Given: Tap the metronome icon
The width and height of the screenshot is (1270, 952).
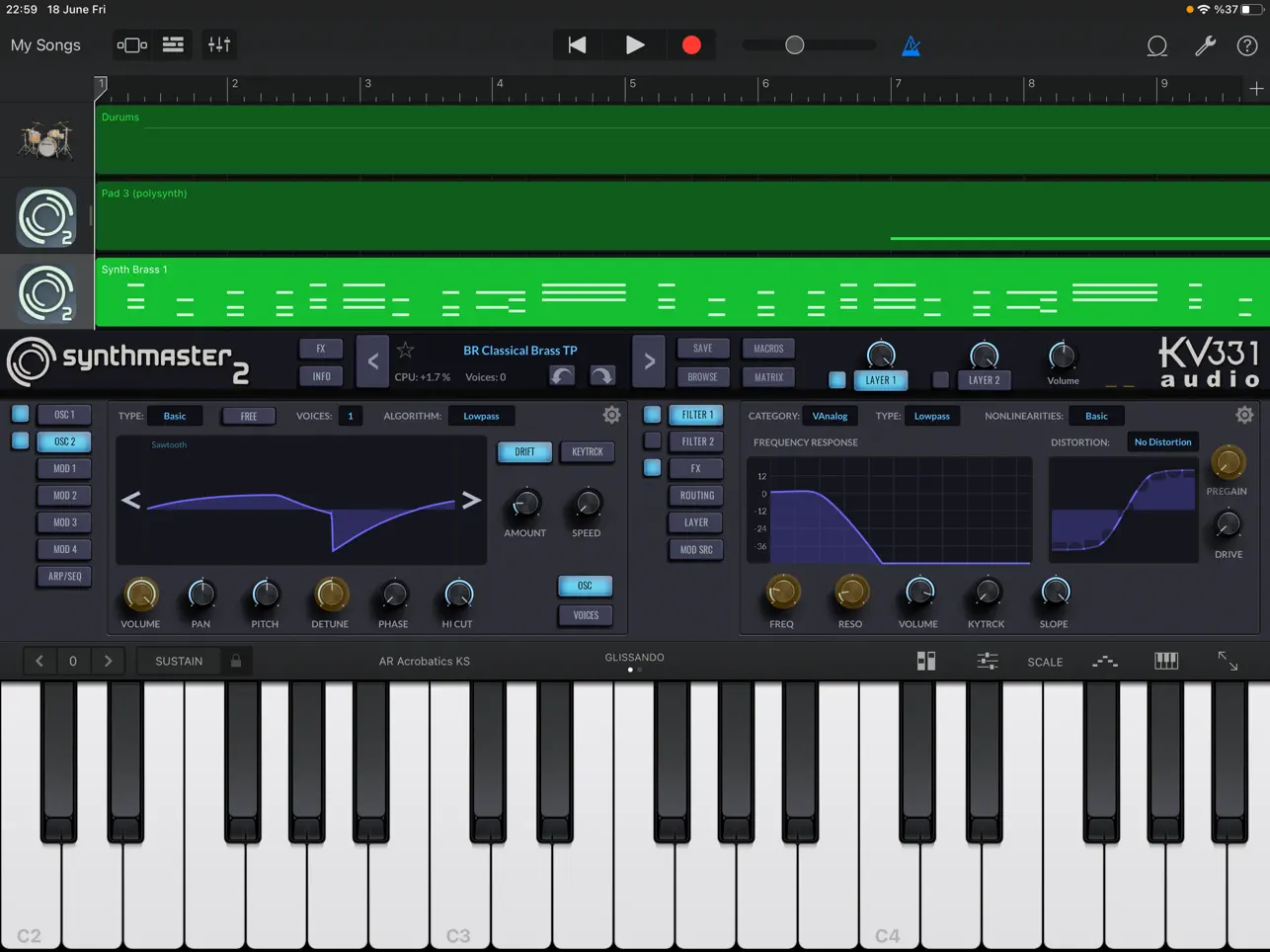Looking at the screenshot, I should click(910, 44).
